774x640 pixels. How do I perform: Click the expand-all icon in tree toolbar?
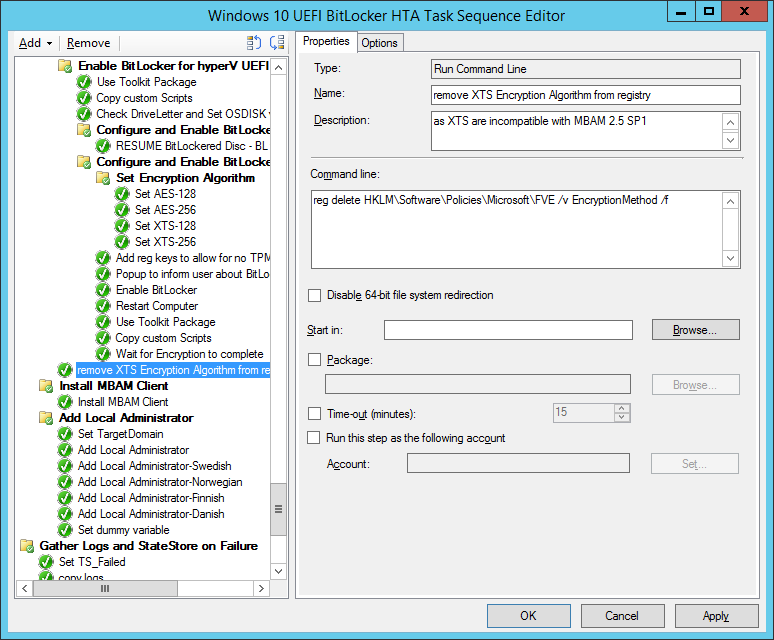coord(254,43)
